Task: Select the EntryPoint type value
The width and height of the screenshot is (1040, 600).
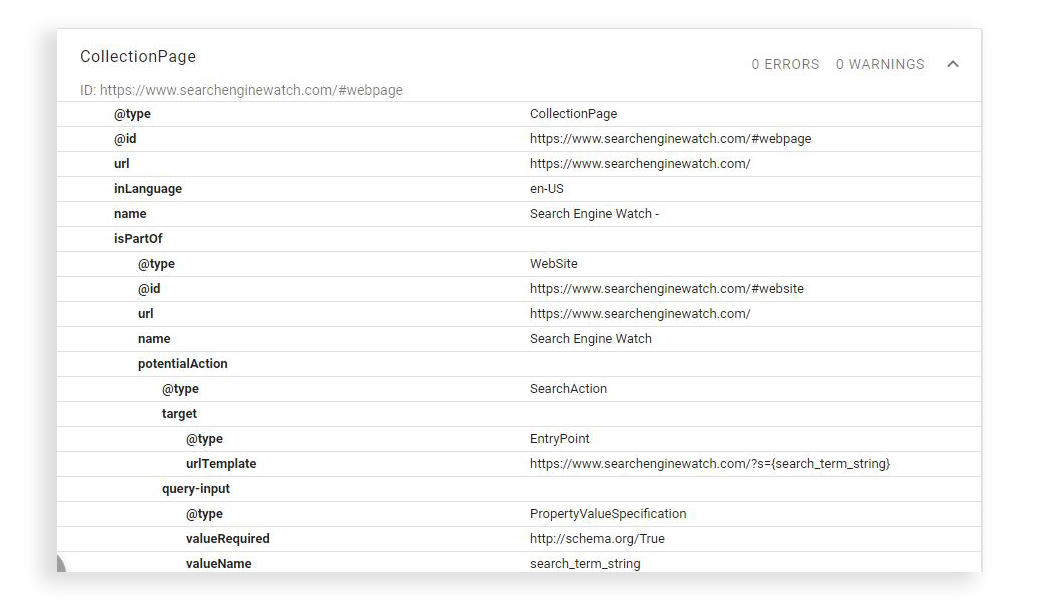Action: (x=560, y=439)
